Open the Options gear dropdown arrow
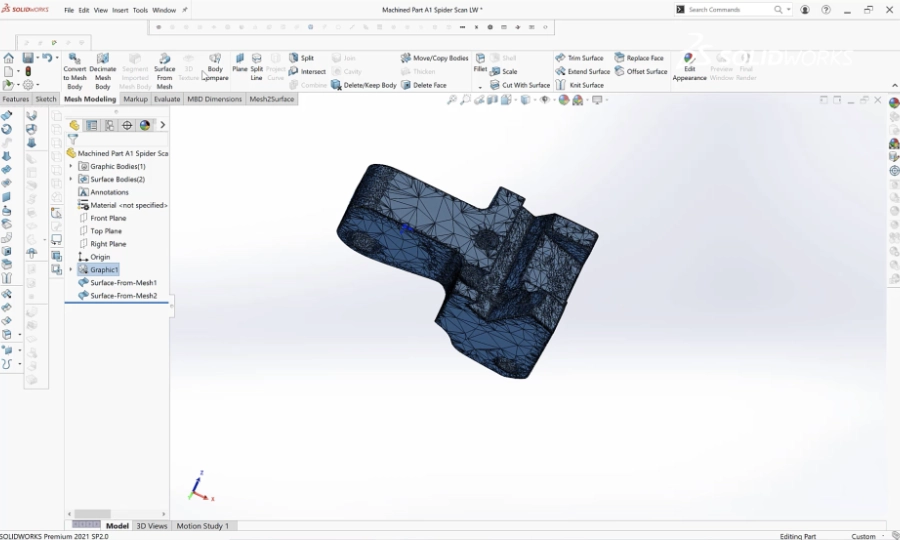 pyautogui.click(x=37, y=85)
